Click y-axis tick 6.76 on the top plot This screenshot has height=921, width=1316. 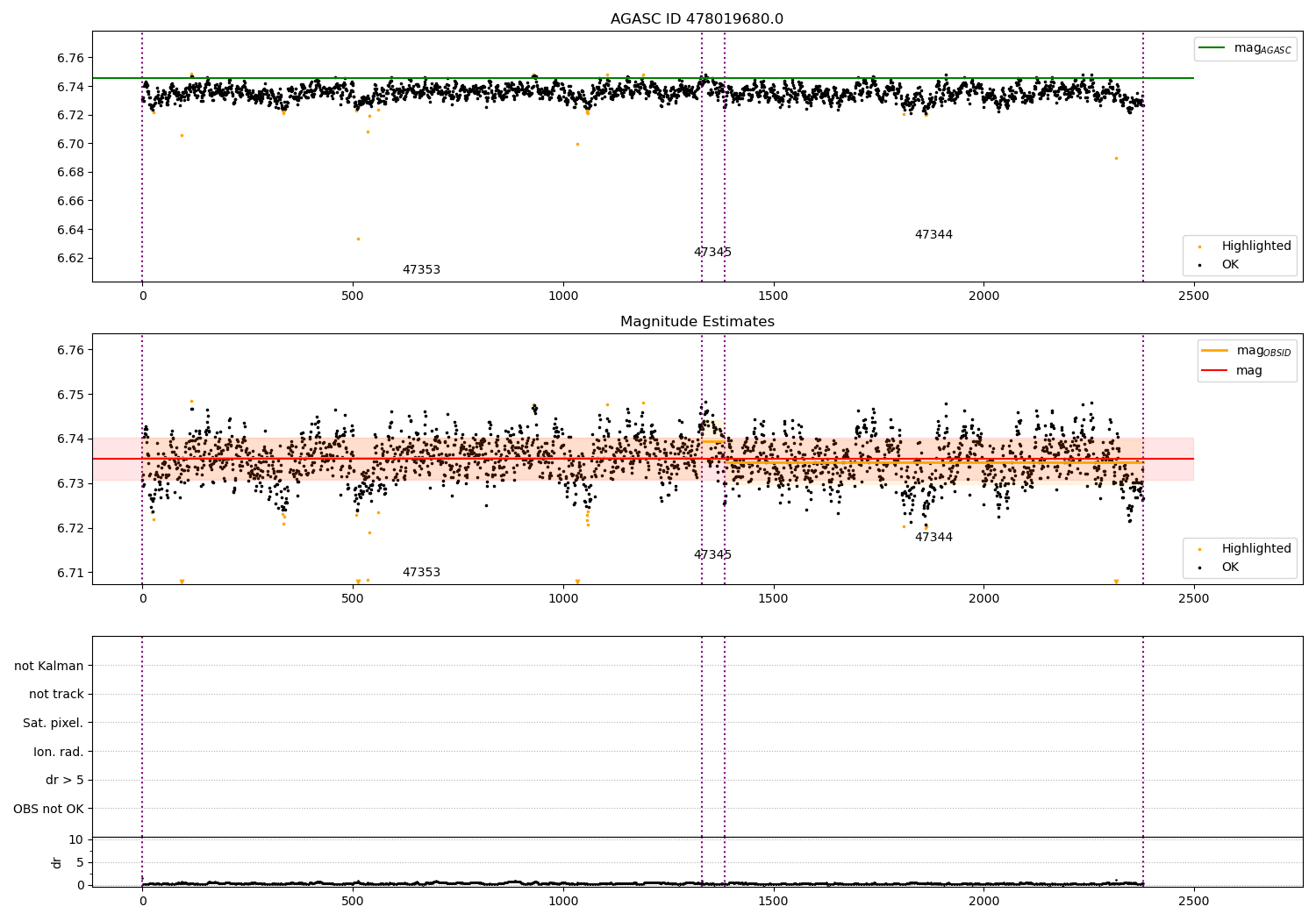[69, 58]
